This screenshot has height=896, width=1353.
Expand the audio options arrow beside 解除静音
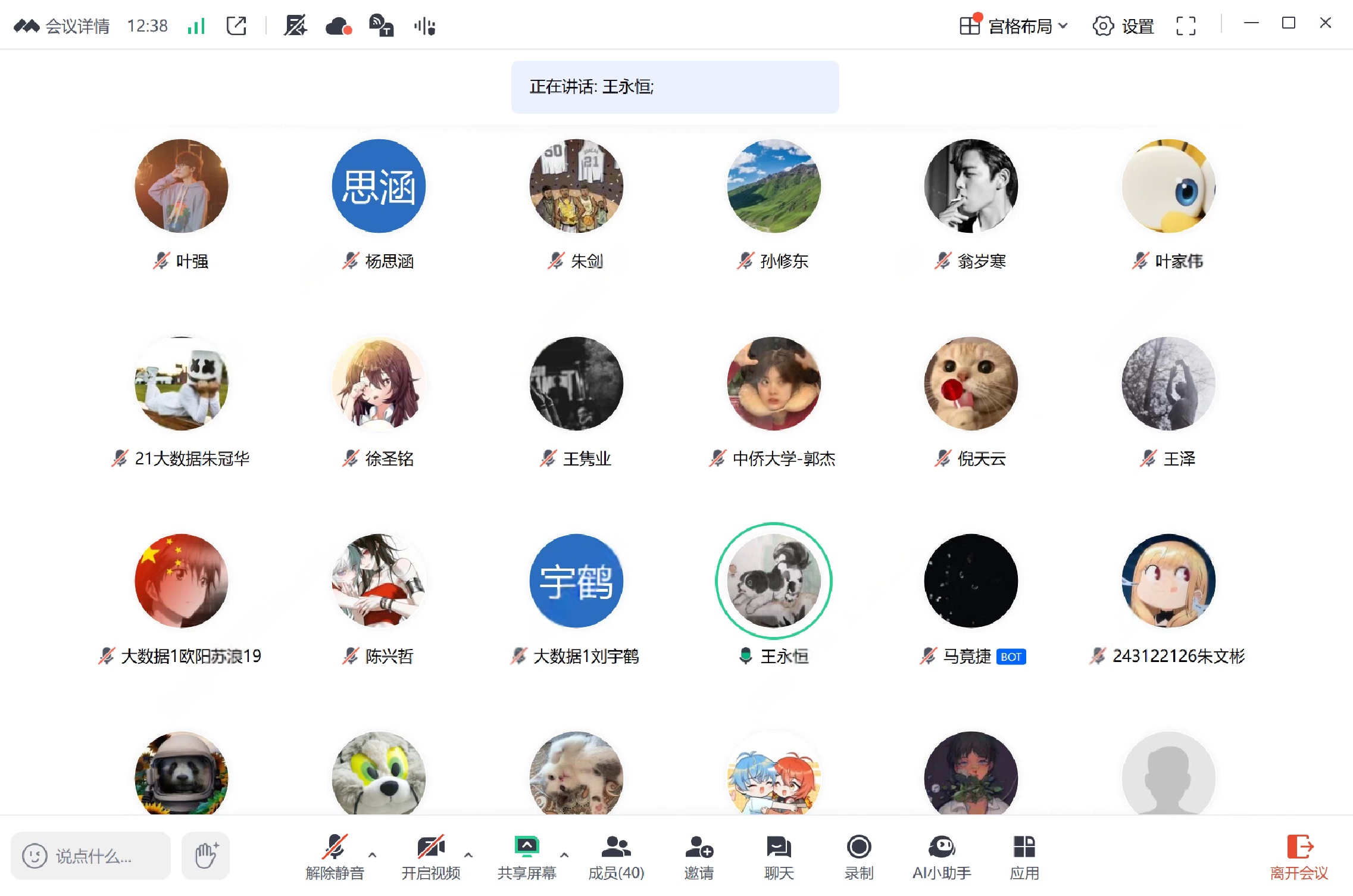coord(373,854)
